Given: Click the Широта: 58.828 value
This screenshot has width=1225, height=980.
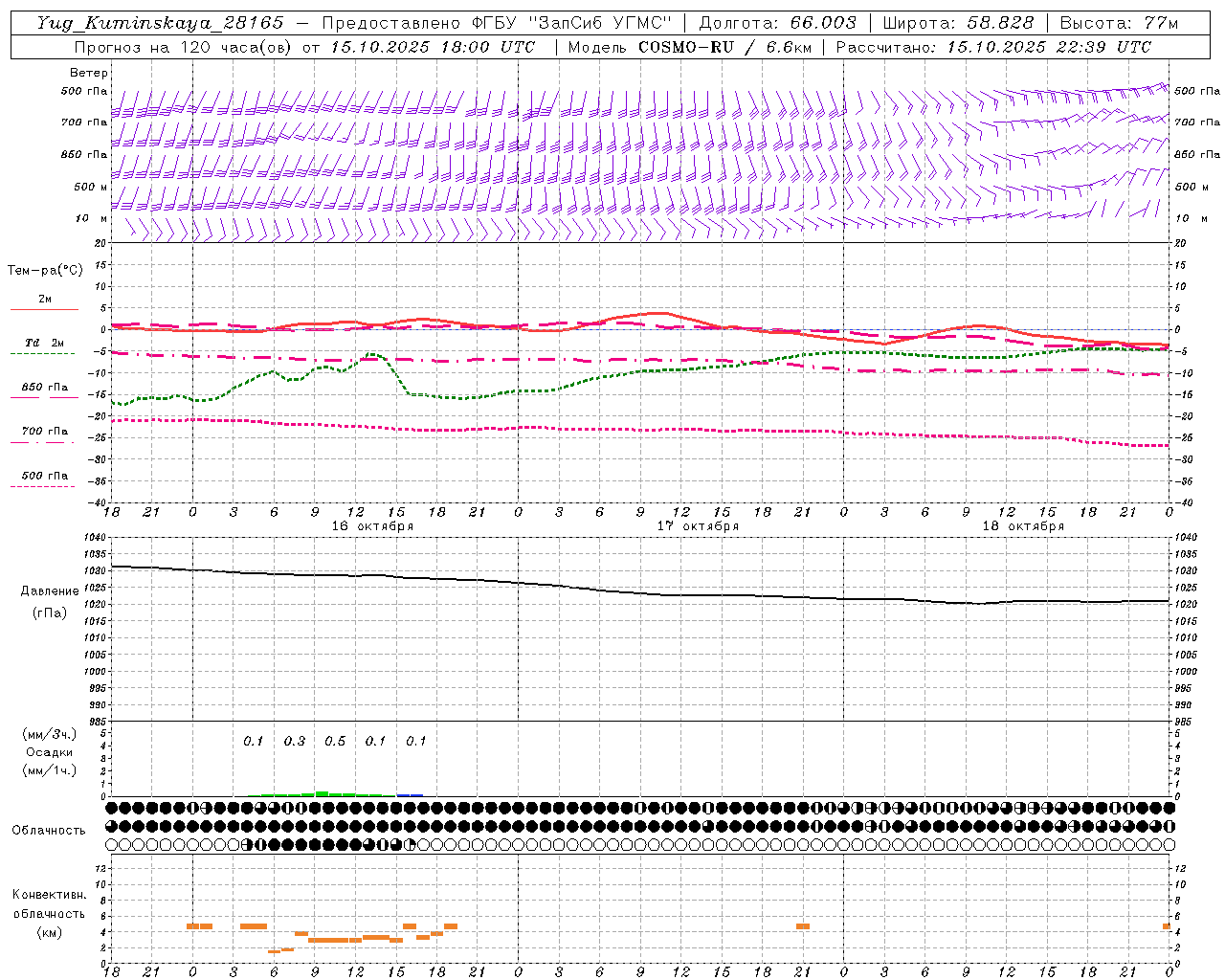Looking at the screenshot, I should (958, 23).
